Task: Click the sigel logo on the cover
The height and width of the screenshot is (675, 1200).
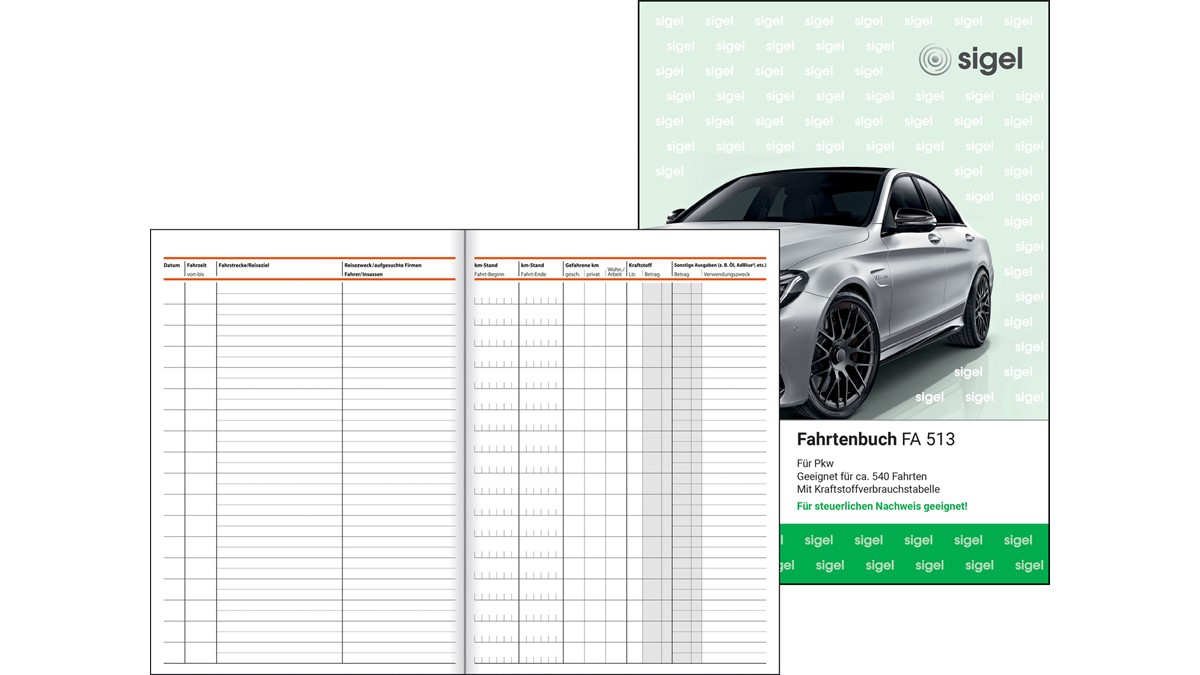Action: coord(971,60)
